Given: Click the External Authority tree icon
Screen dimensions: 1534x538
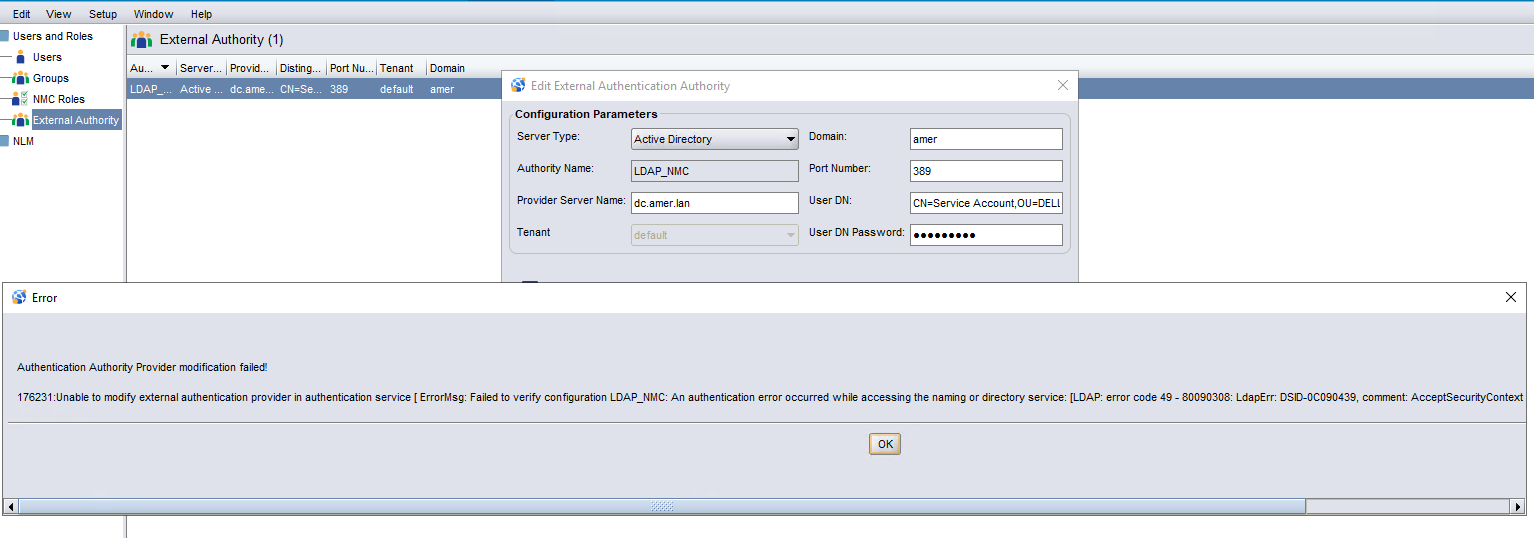Looking at the screenshot, I should 20,120.
